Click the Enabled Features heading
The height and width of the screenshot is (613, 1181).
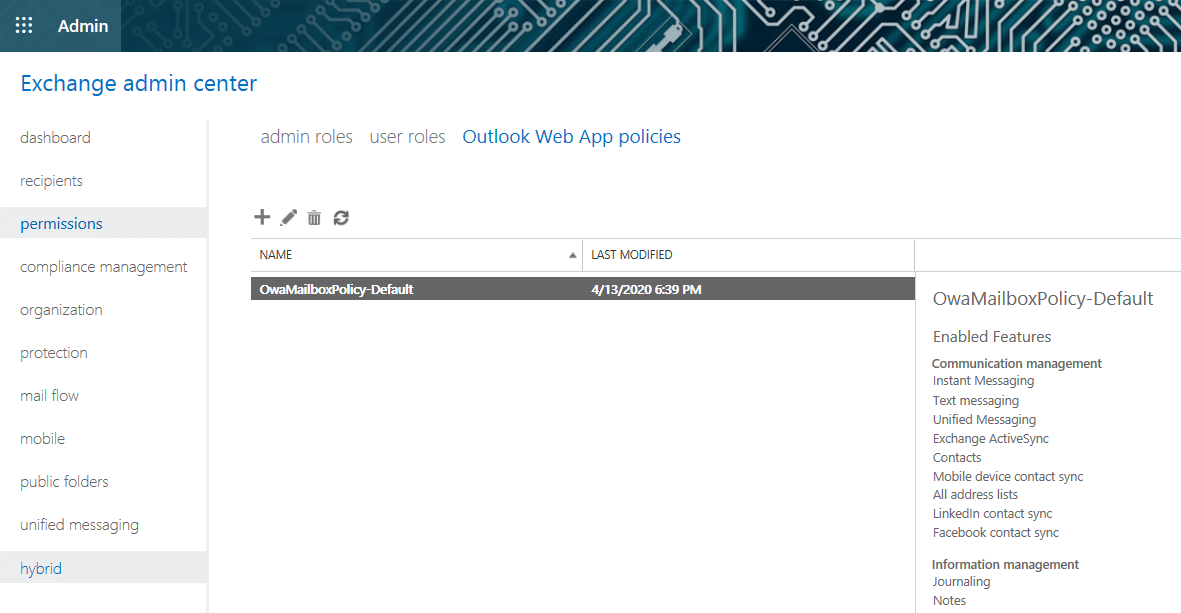tap(992, 337)
